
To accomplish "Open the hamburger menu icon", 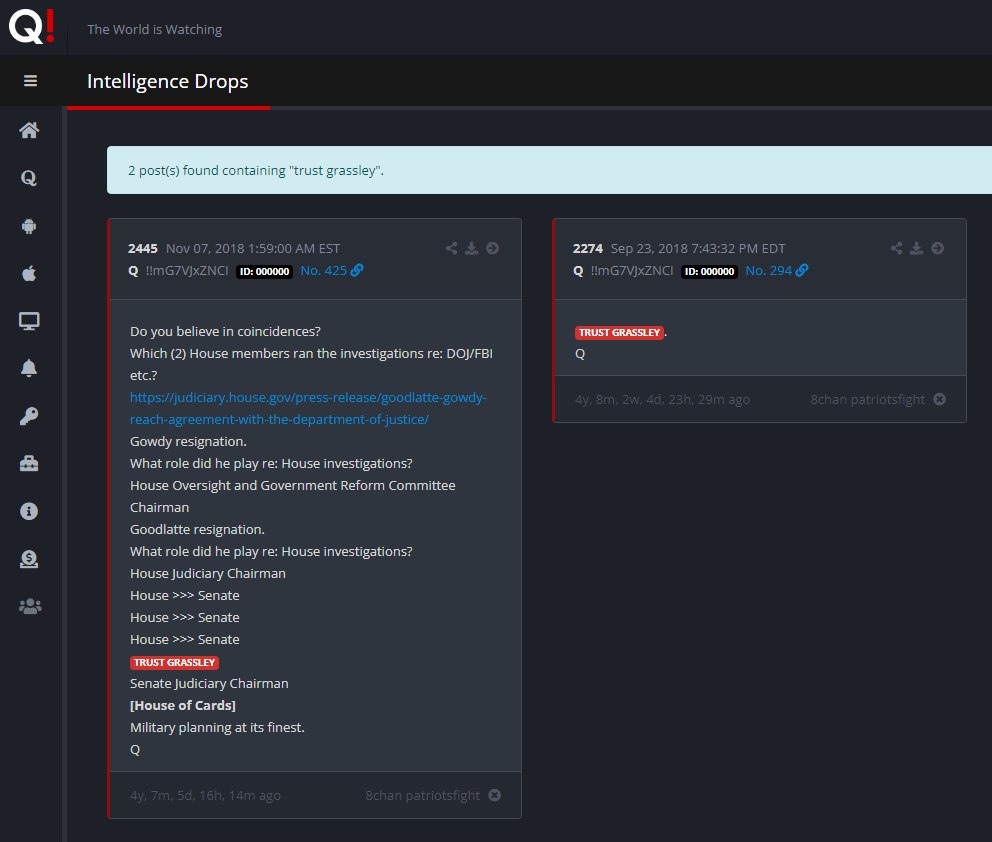I will coord(30,81).
